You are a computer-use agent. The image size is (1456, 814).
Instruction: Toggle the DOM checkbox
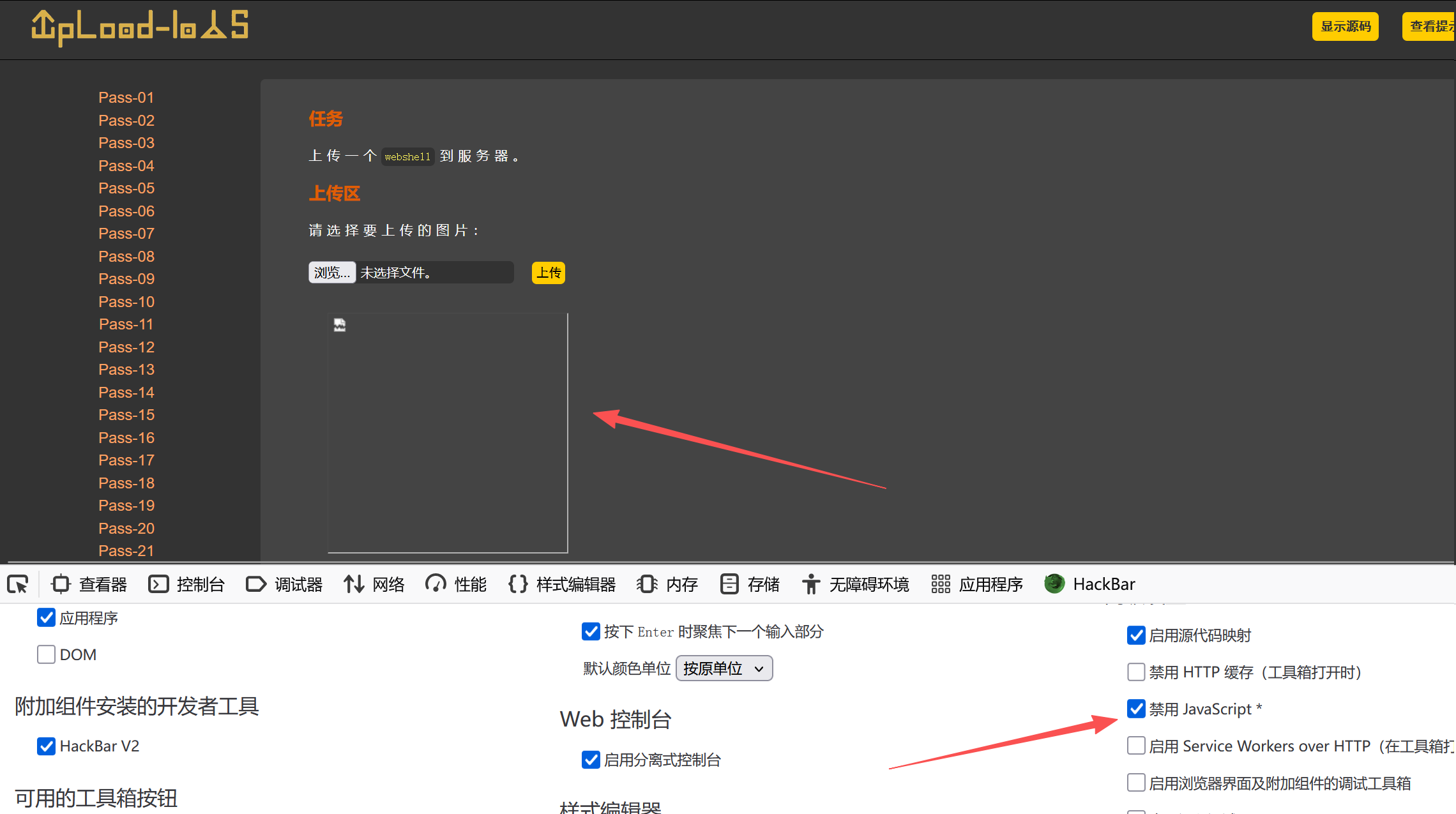pos(46,654)
